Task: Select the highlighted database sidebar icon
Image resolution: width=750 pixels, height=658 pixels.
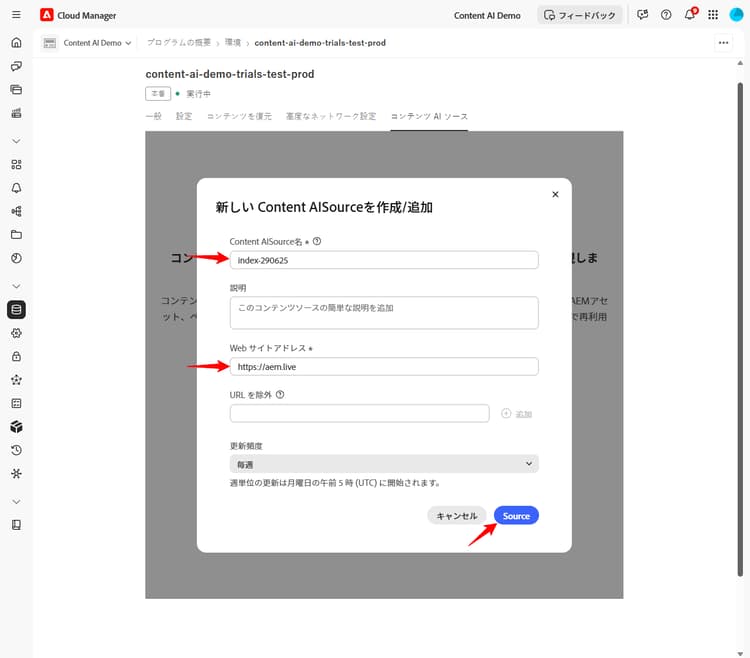Action: (x=16, y=309)
